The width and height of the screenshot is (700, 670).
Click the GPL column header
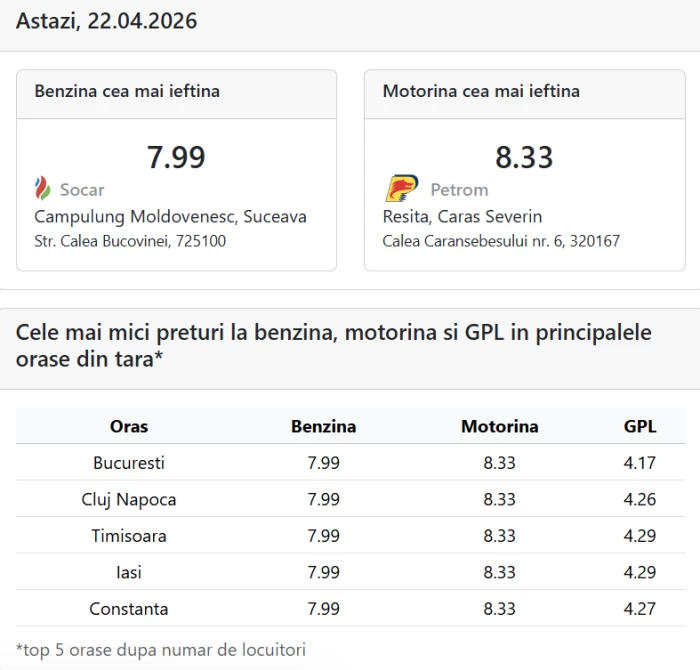[640, 426]
